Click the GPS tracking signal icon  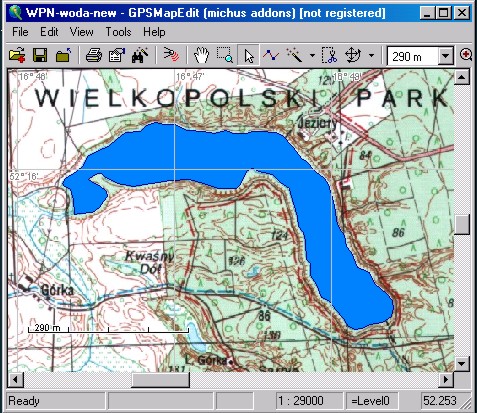(171, 55)
